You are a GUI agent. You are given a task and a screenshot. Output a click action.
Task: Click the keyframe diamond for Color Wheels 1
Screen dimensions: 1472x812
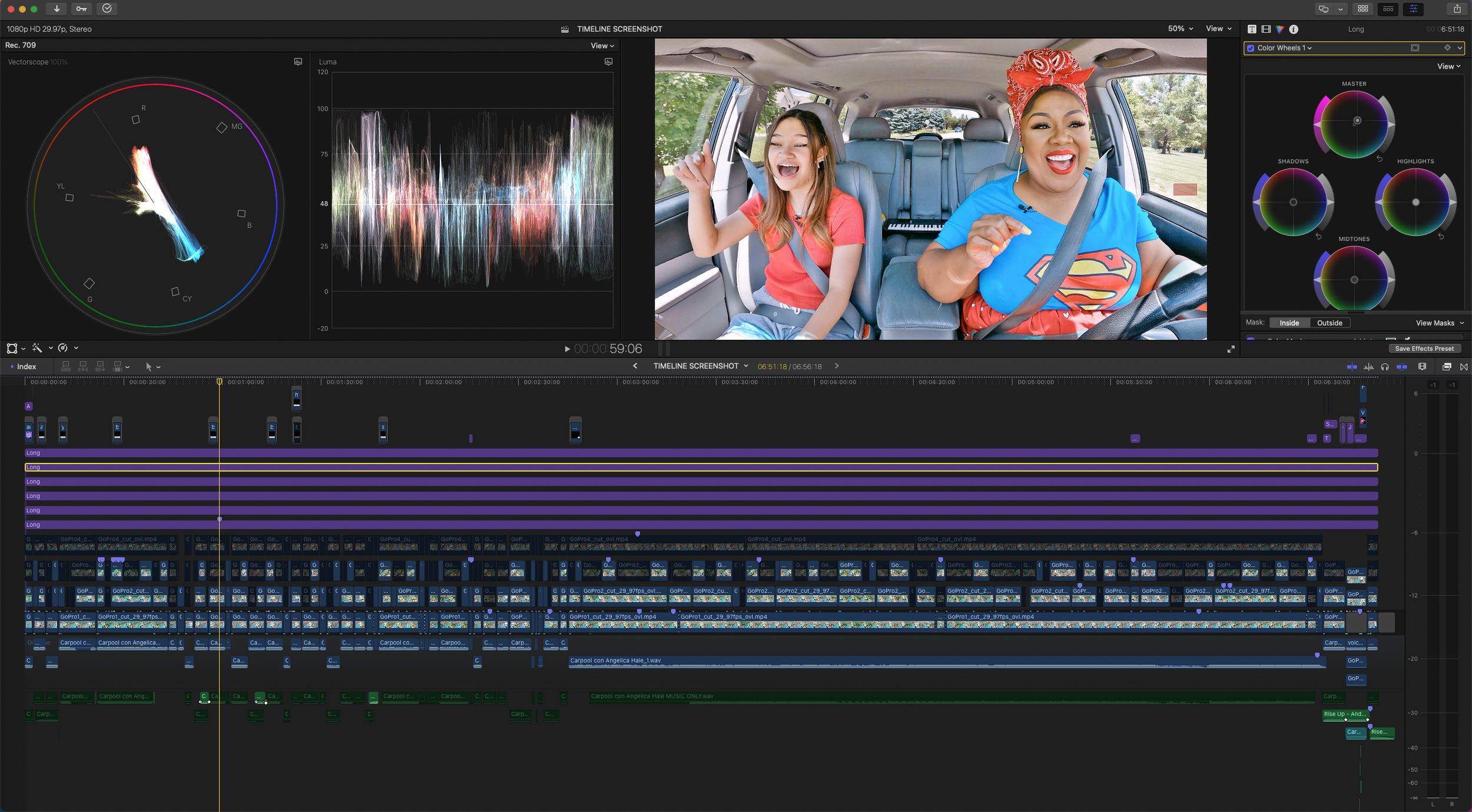(1447, 48)
